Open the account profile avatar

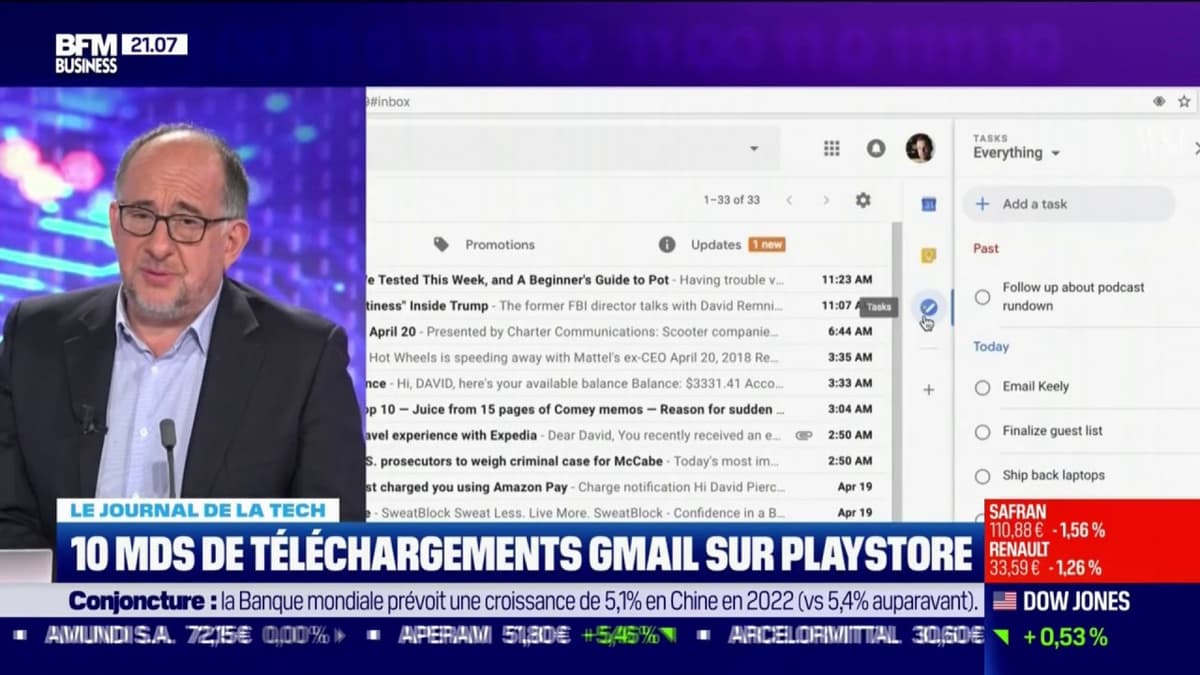click(920, 148)
